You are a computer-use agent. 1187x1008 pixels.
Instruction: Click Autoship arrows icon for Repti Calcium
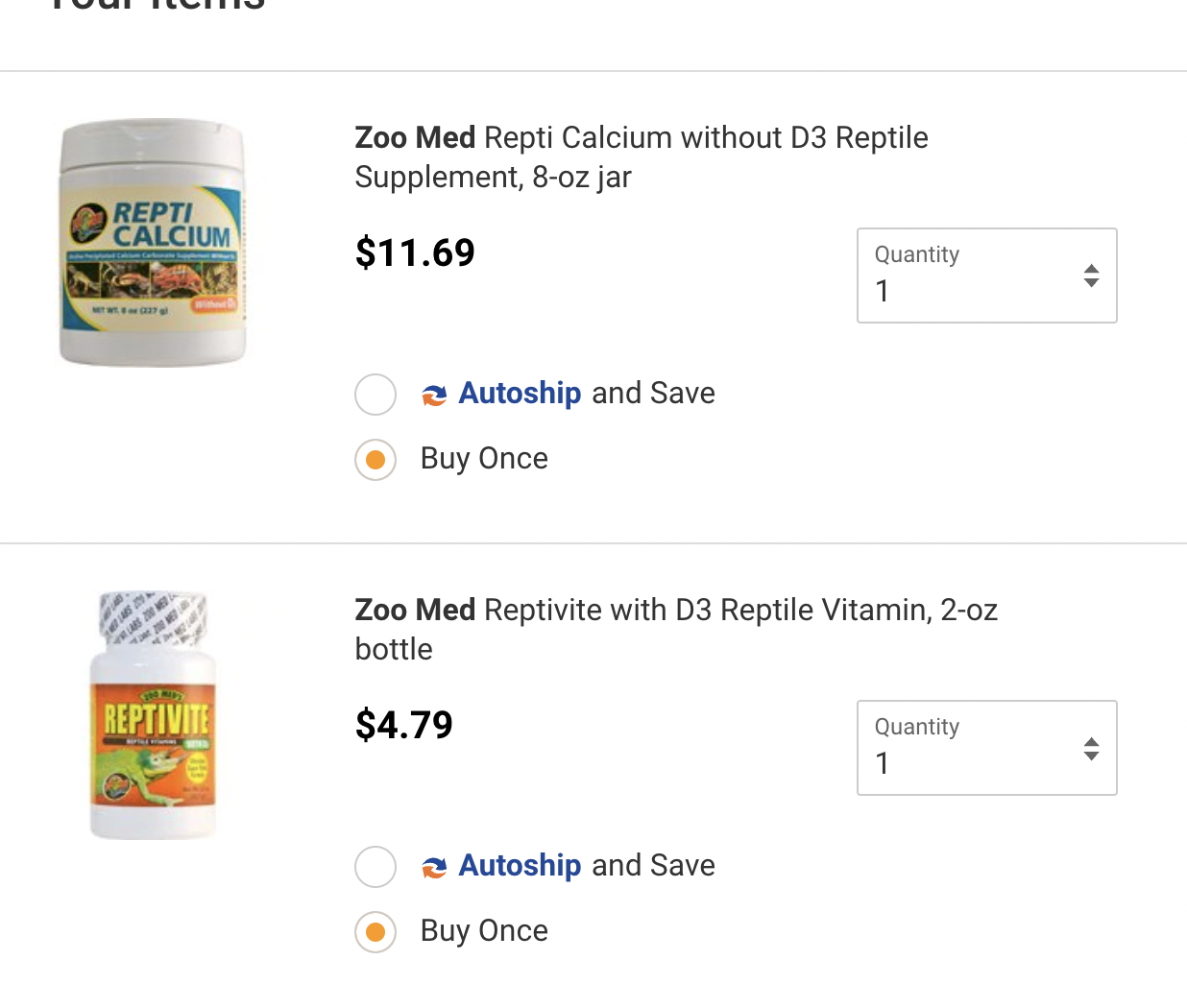[x=434, y=395]
